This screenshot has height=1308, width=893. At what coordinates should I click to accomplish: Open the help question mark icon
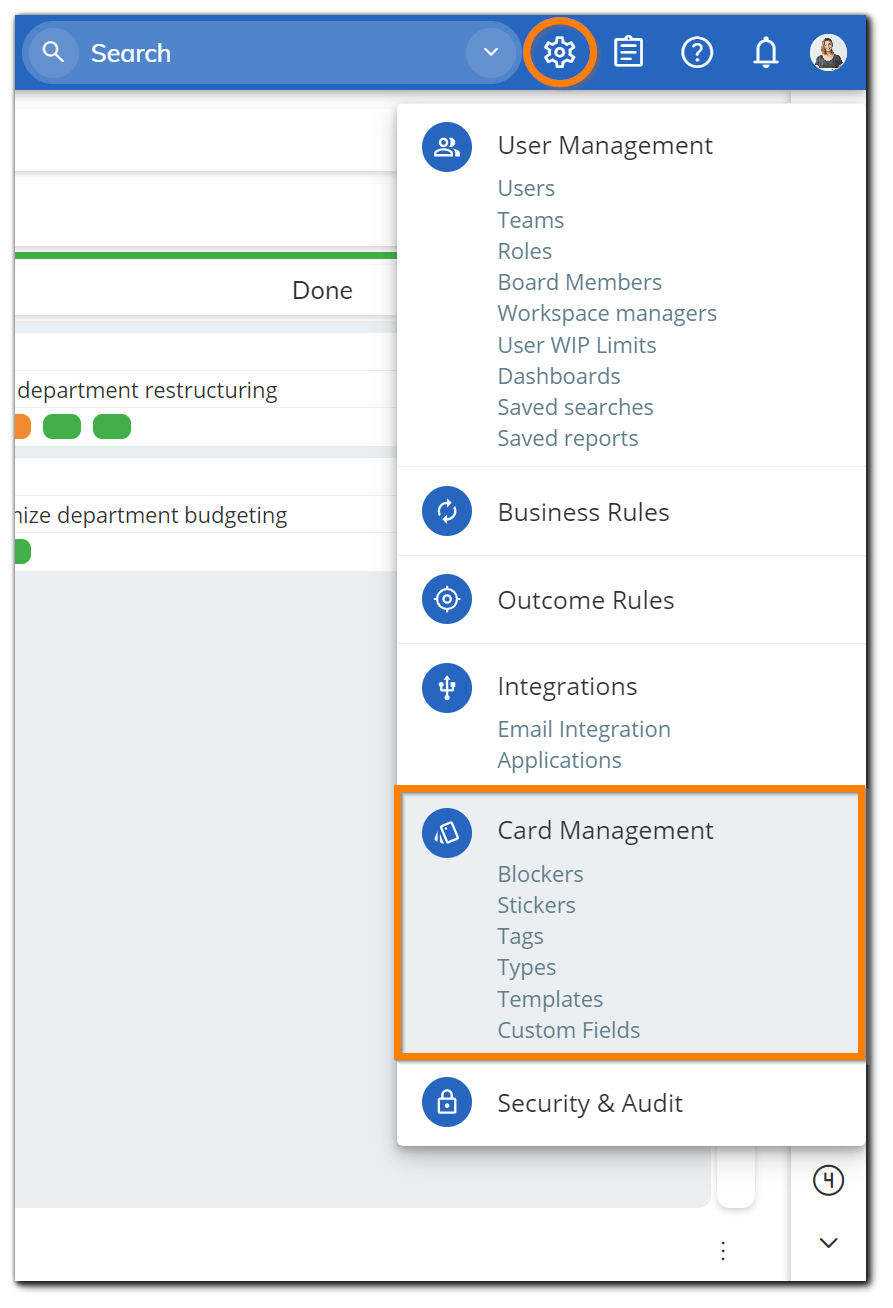pos(697,52)
